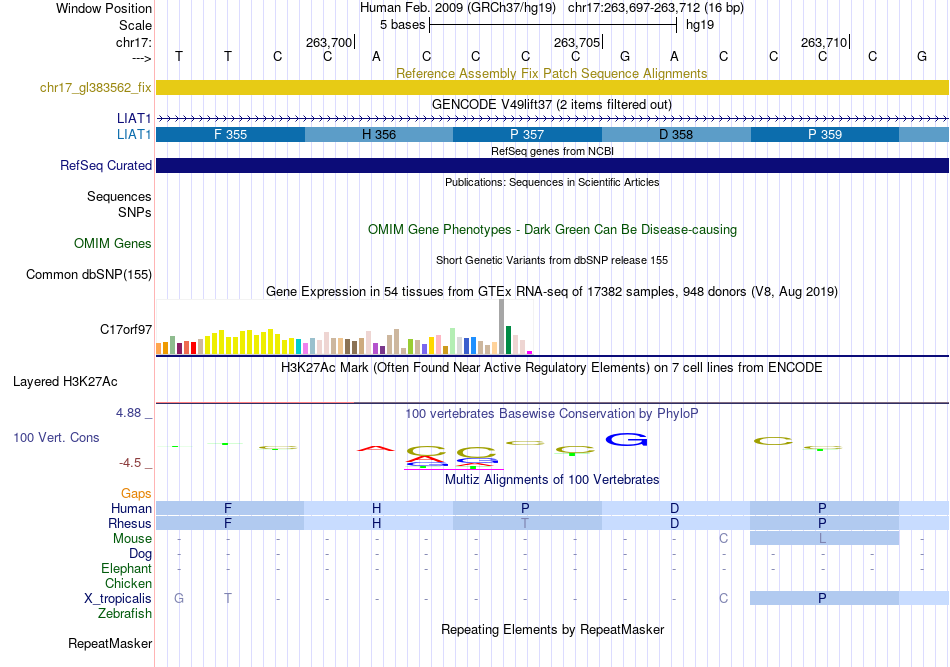Click the C17orf97 expression bar chart
Viewport: 950px width, 667px height.
[344, 327]
